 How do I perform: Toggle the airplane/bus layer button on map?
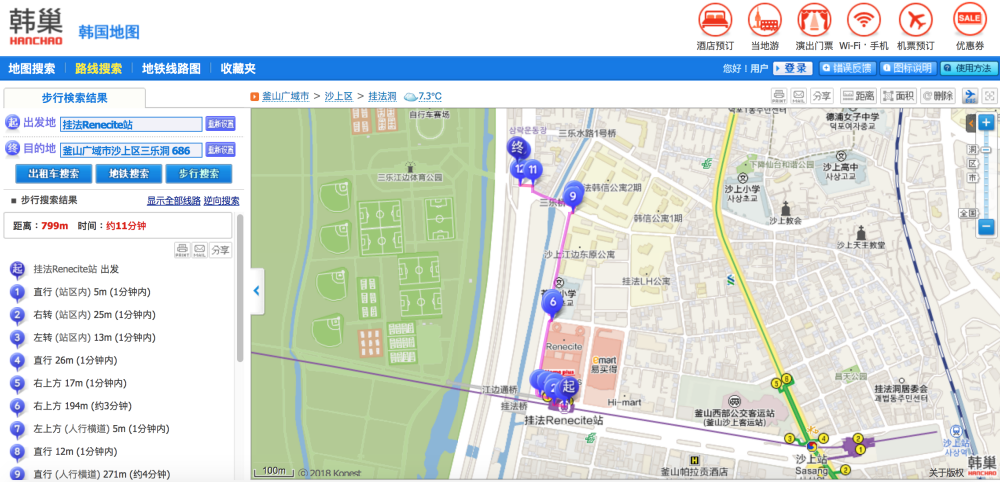tap(970, 96)
